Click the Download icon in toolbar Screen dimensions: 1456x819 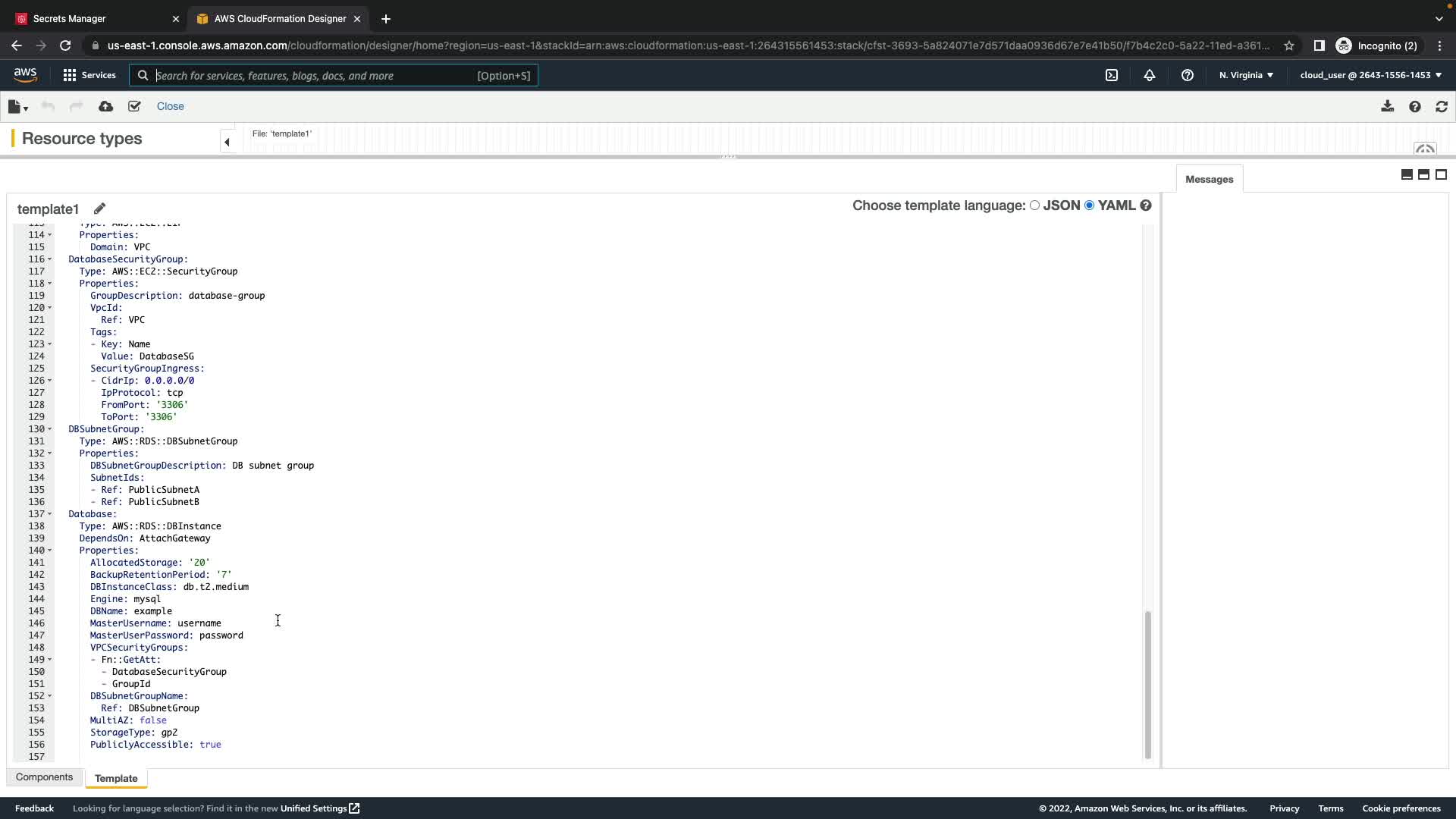coord(1387,107)
